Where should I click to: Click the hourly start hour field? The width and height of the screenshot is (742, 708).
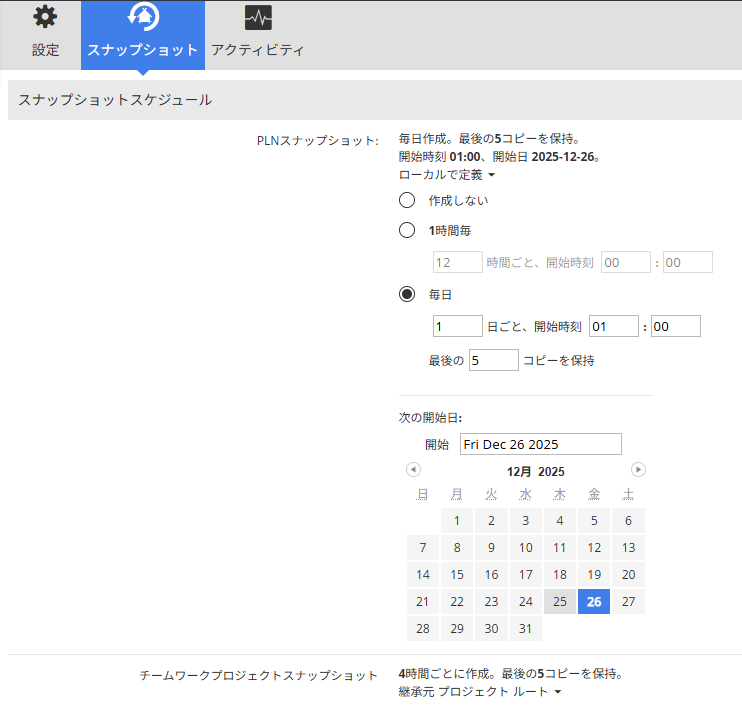click(x=626, y=262)
